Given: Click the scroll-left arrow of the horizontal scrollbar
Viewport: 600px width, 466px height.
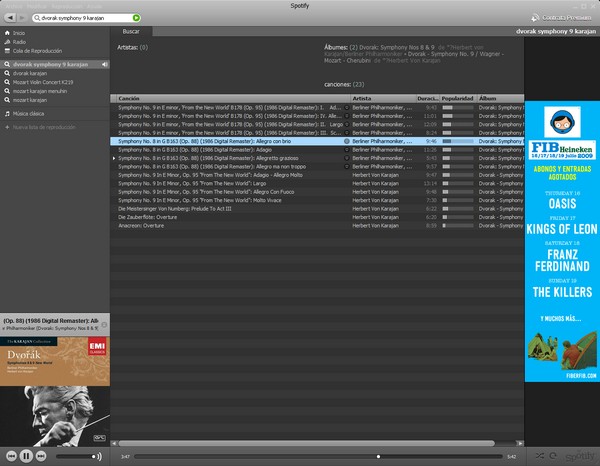Looking at the screenshot, I should [114, 443].
